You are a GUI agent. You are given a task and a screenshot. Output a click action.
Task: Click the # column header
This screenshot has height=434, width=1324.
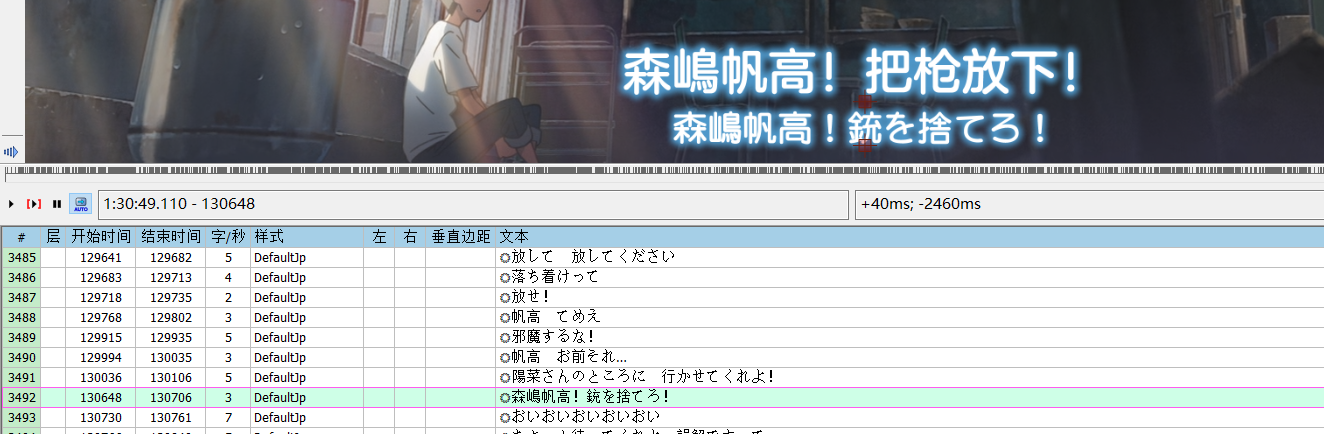tap(21, 237)
